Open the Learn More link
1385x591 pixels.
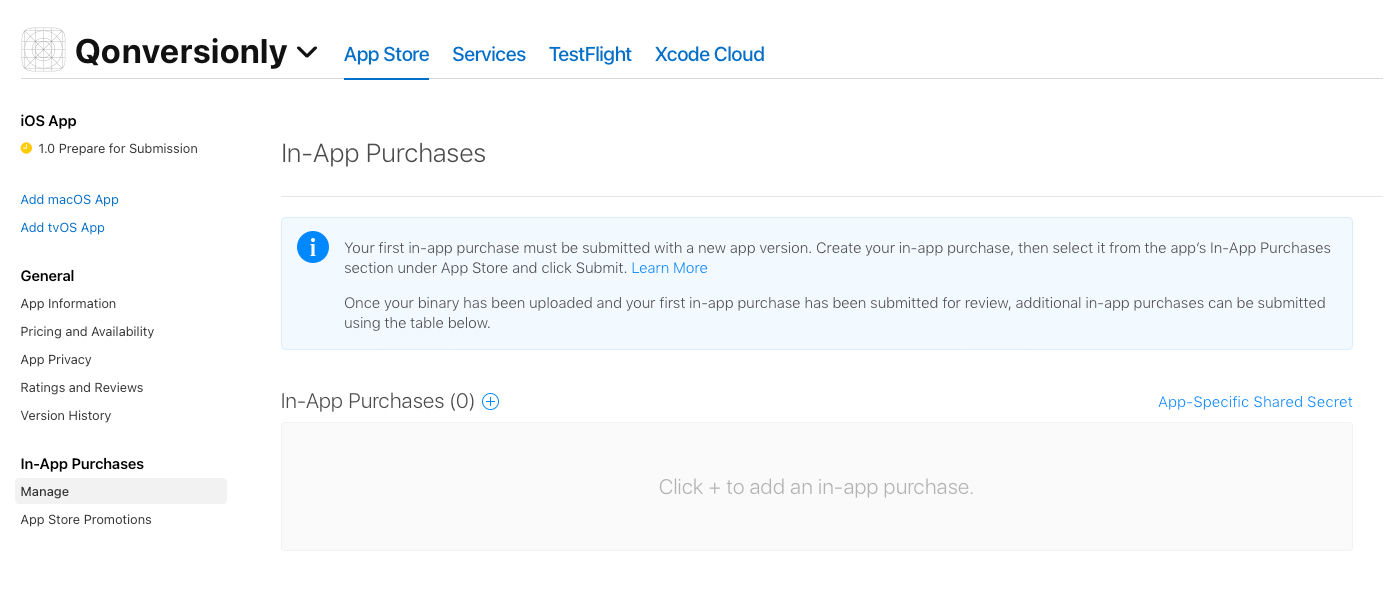point(669,268)
